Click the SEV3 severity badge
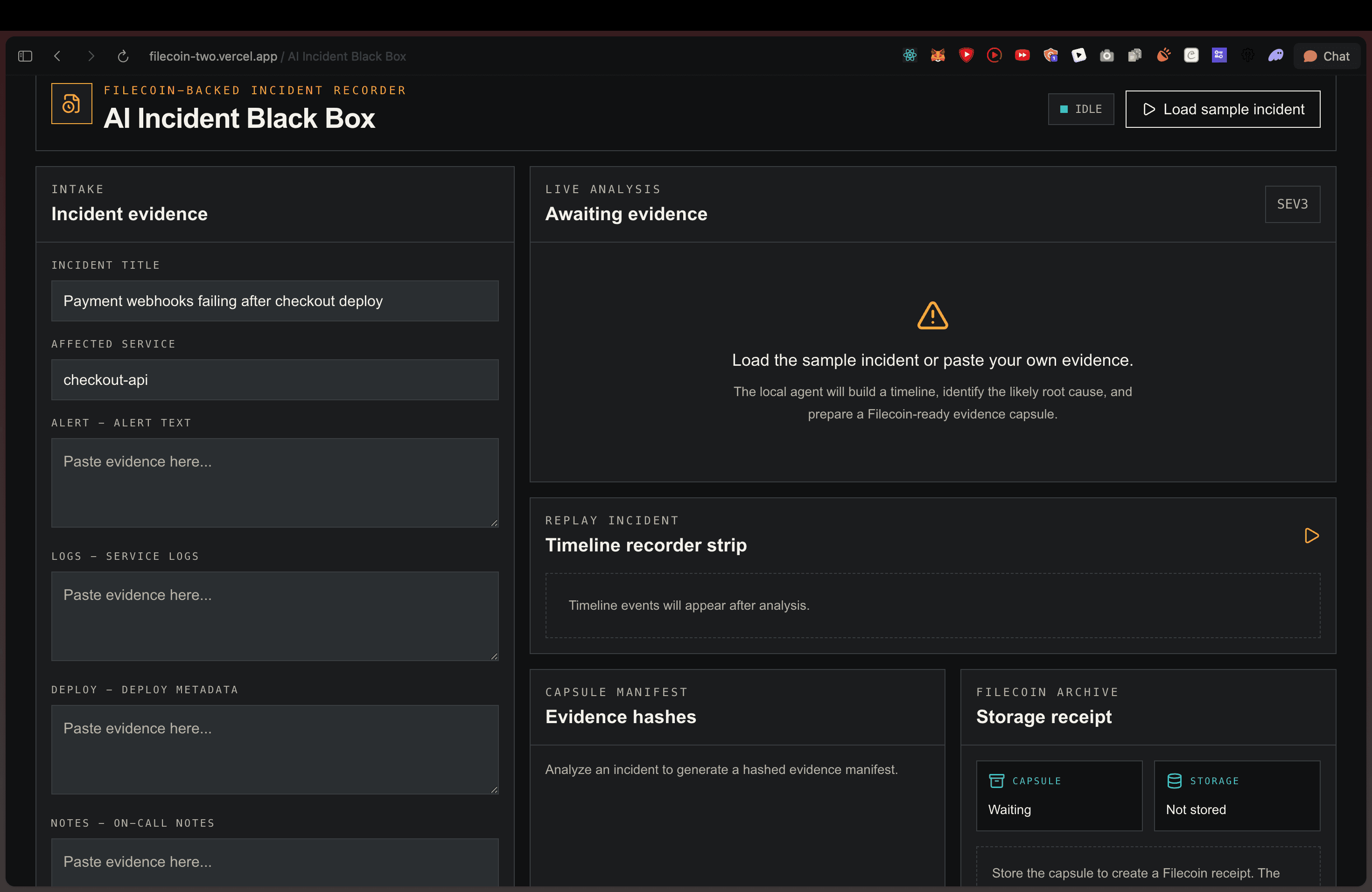1372x892 pixels. [1293, 204]
